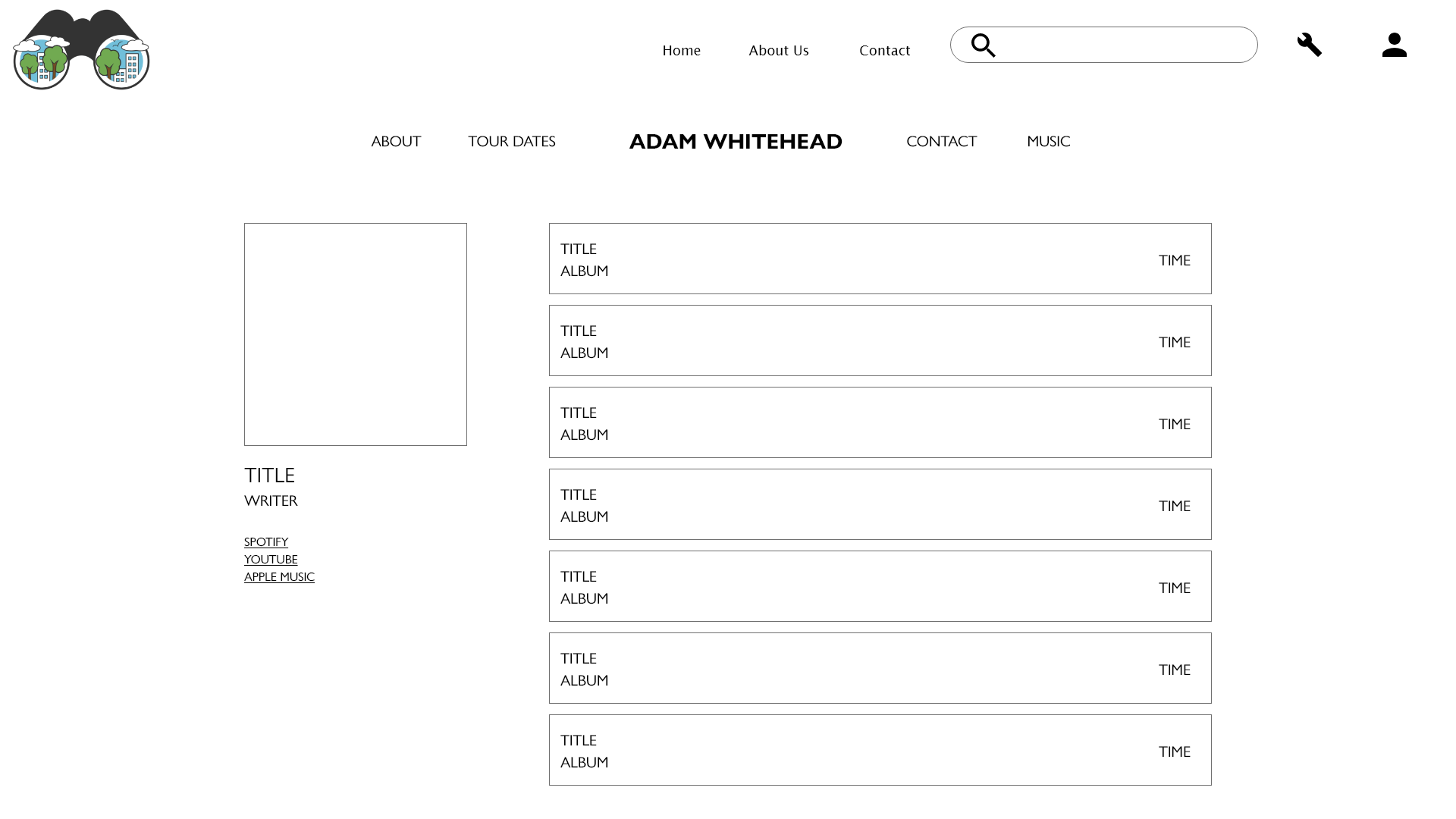Viewport: 1456px width, 819px height.
Task: Open the wrench settings icon
Action: [x=1309, y=45]
